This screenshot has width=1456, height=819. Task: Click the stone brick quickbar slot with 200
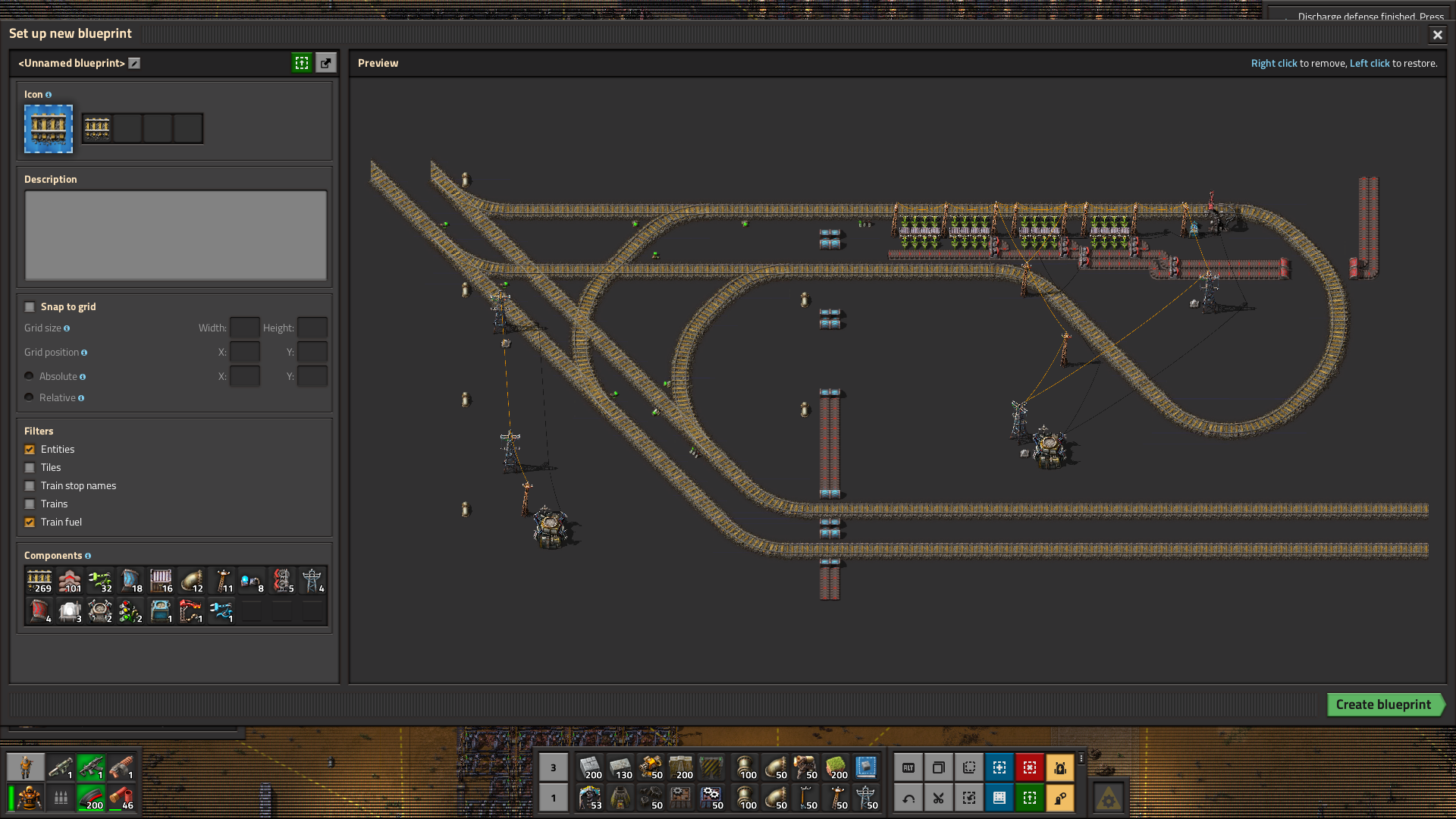590,767
